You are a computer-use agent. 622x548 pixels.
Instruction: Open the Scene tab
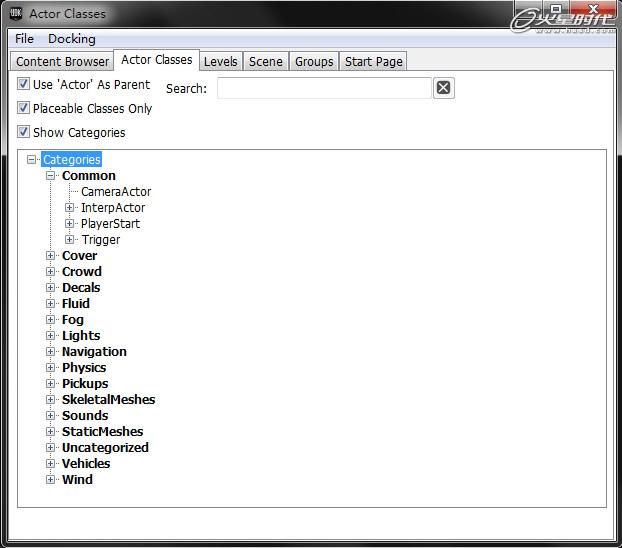pos(266,62)
